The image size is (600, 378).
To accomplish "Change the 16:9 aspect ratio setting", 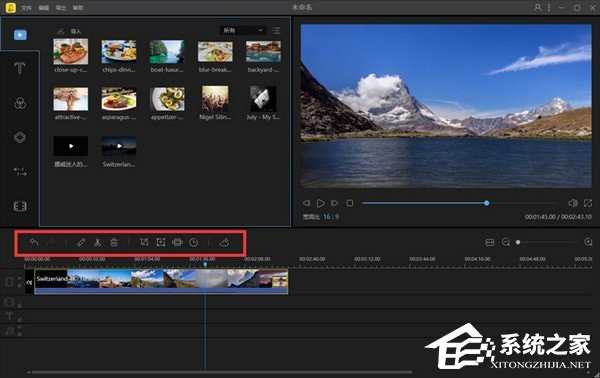I will click(331, 217).
